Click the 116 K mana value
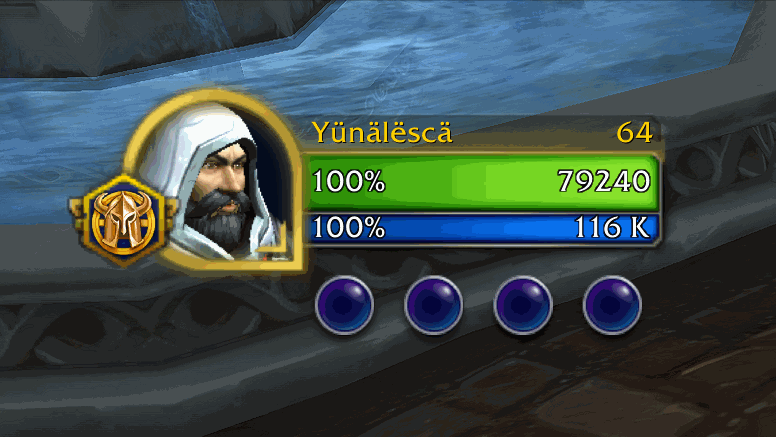 [612, 228]
